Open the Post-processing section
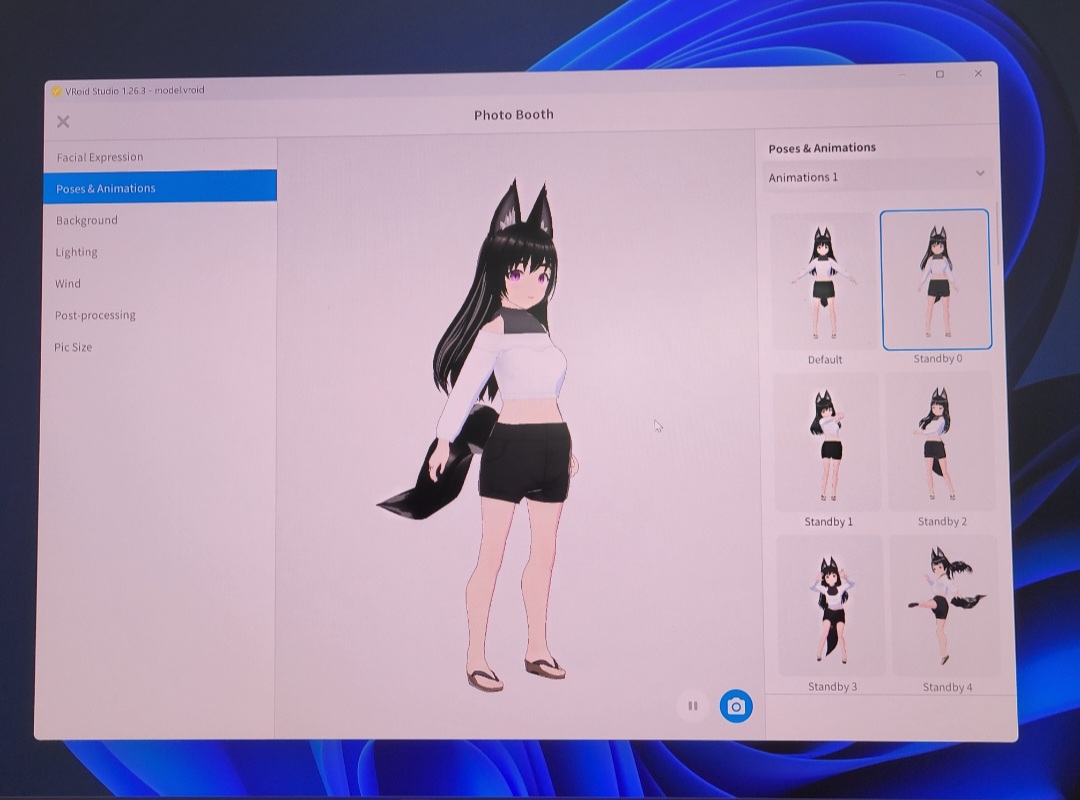Image resolution: width=1080 pixels, height=800 pixels. coord(95,315)
